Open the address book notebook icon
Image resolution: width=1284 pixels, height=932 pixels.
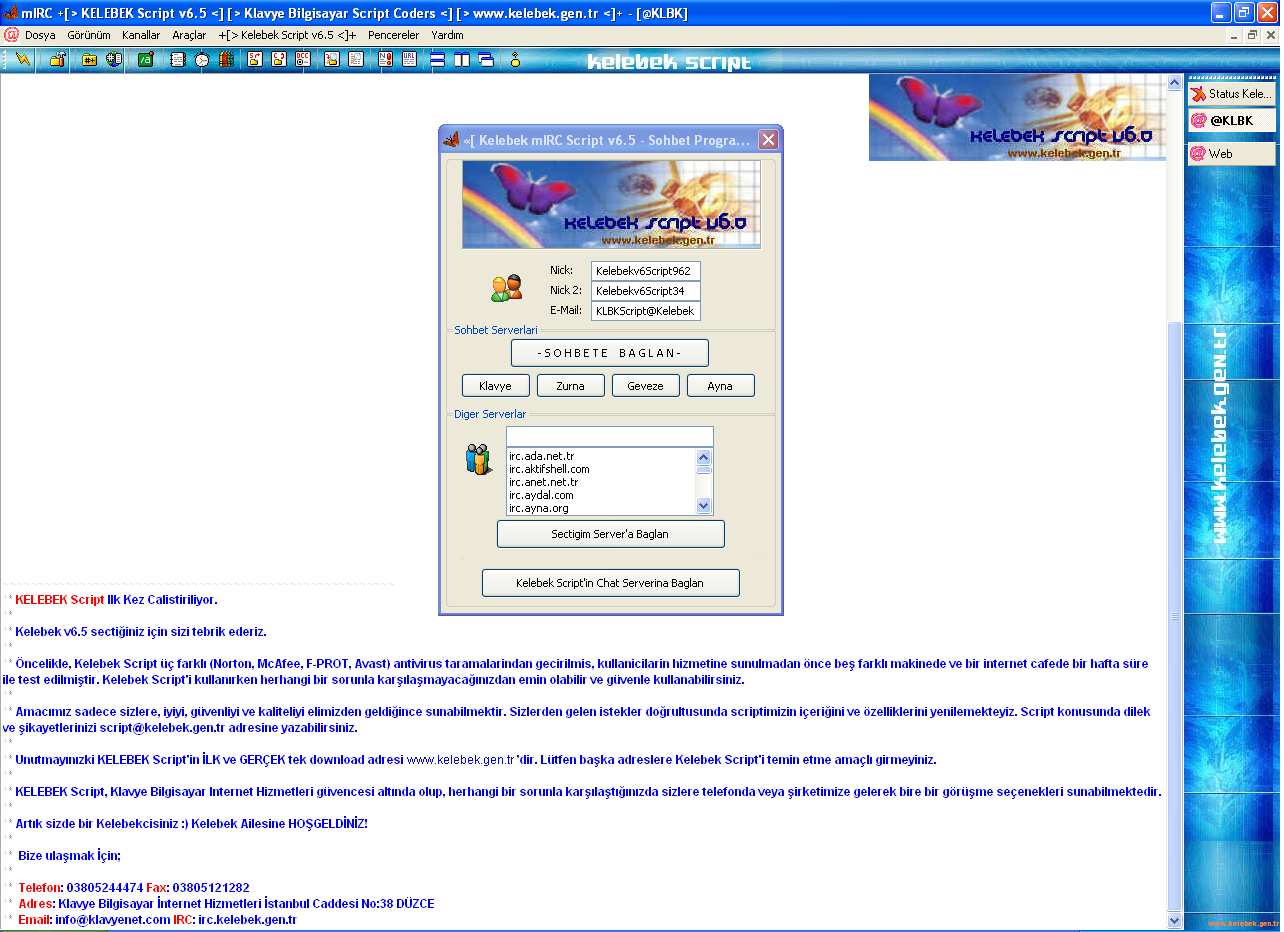[x=178, y=60]
